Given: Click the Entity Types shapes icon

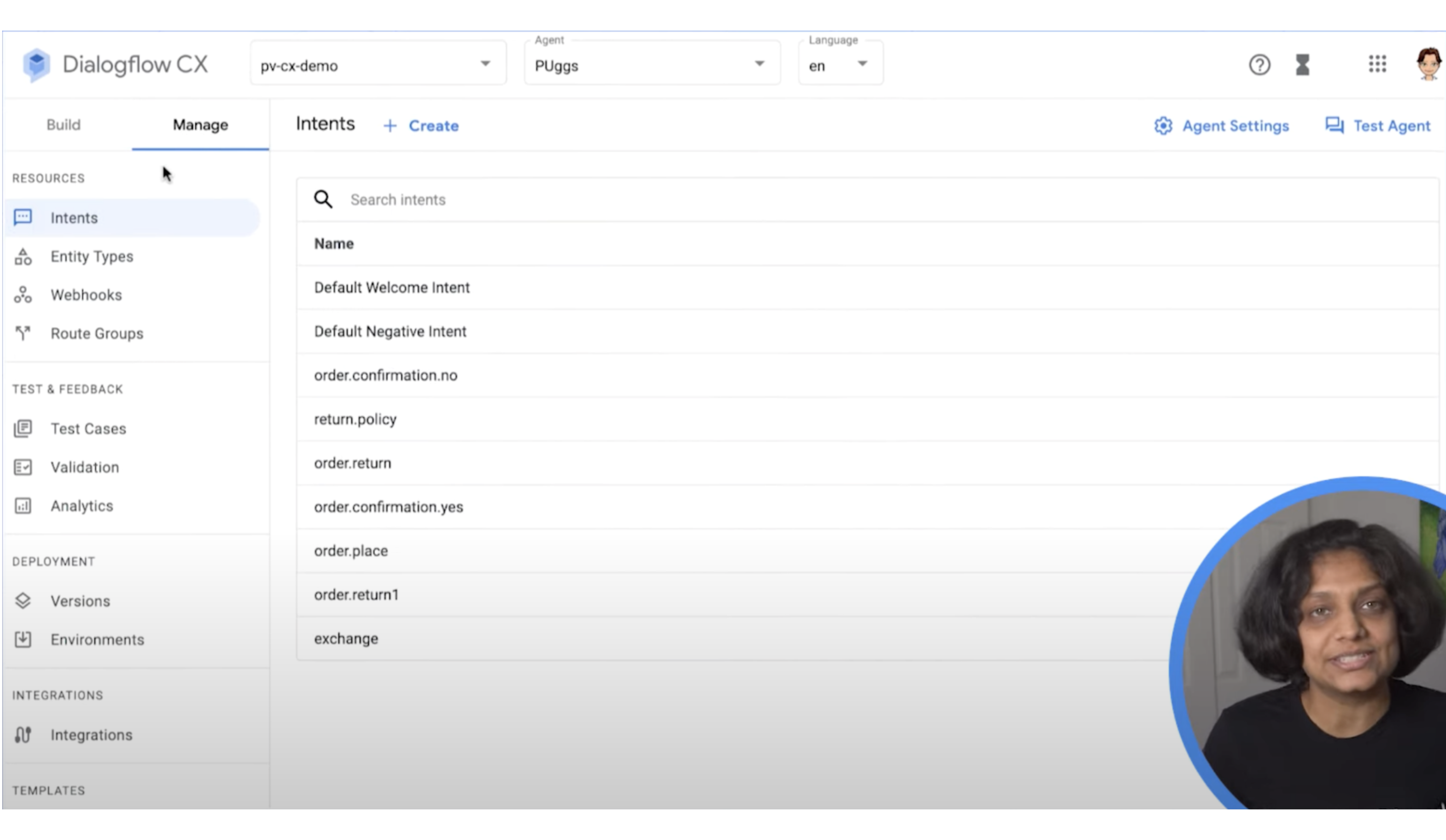Looking at the screenshot, I should tap(23, 256).
